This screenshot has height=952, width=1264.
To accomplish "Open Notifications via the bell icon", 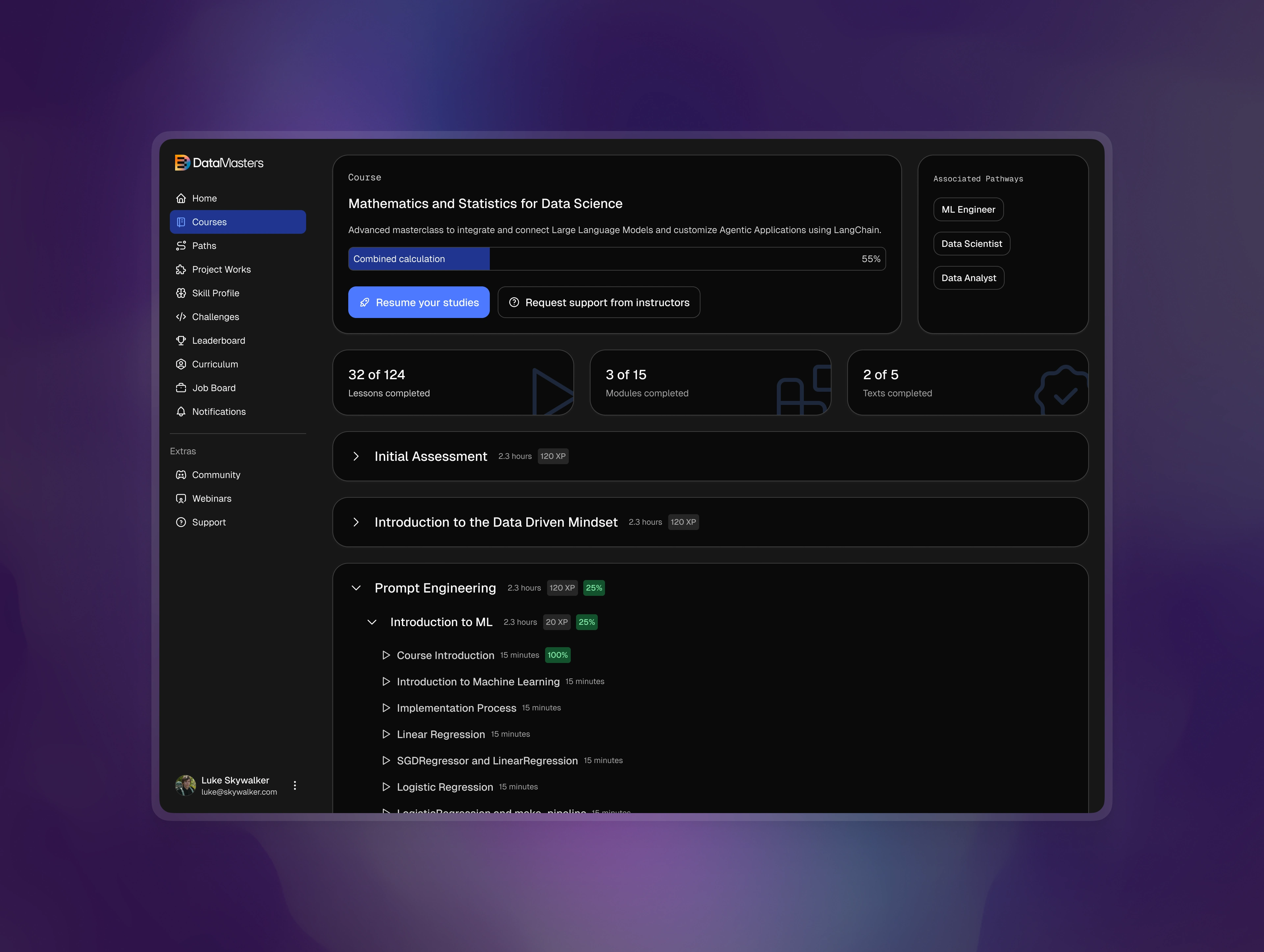I will [x=181, y=411].
